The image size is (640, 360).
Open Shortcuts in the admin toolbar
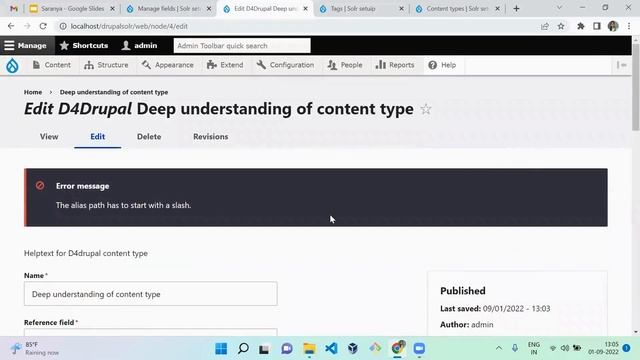click(84, 46)
